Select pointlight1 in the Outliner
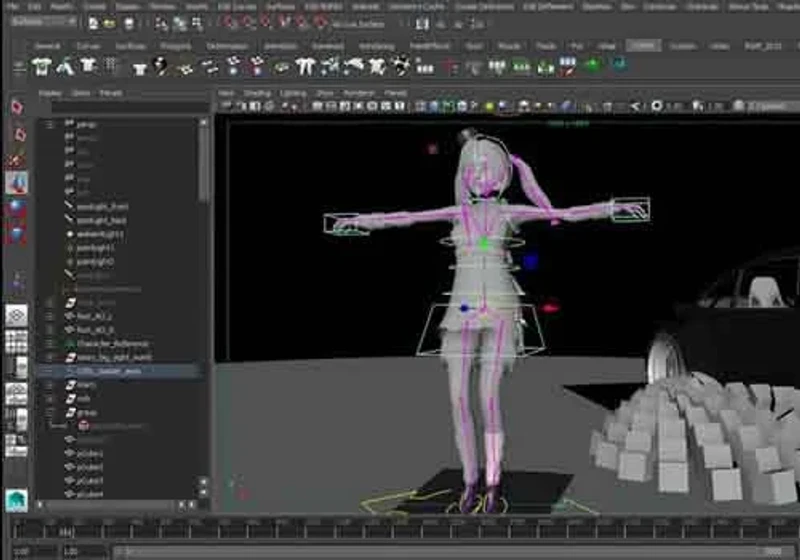 [95, 248]
